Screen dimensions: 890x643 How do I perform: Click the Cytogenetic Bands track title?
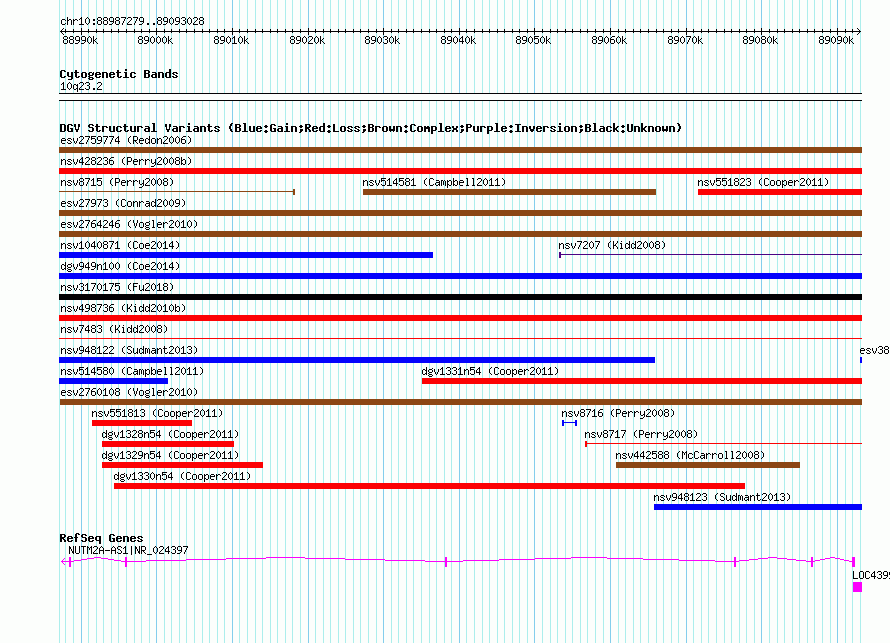click(x=119, y=74)
